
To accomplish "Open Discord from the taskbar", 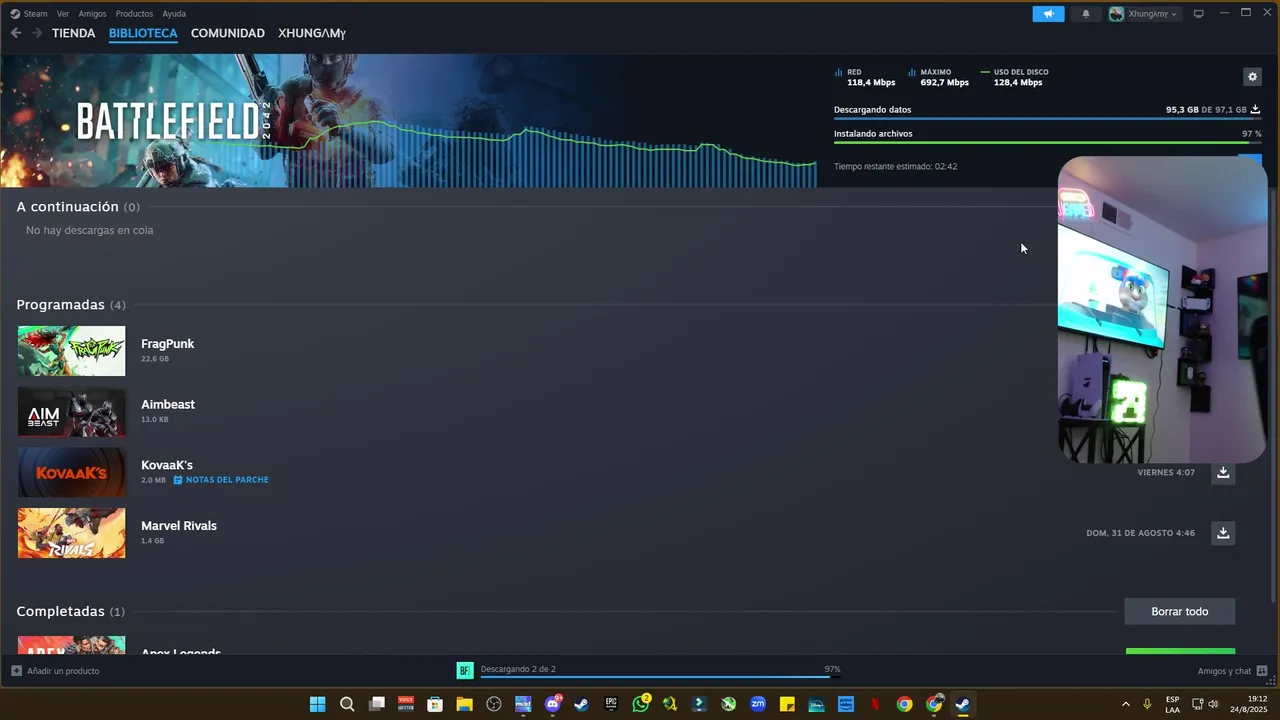I will tap(553, 704).
